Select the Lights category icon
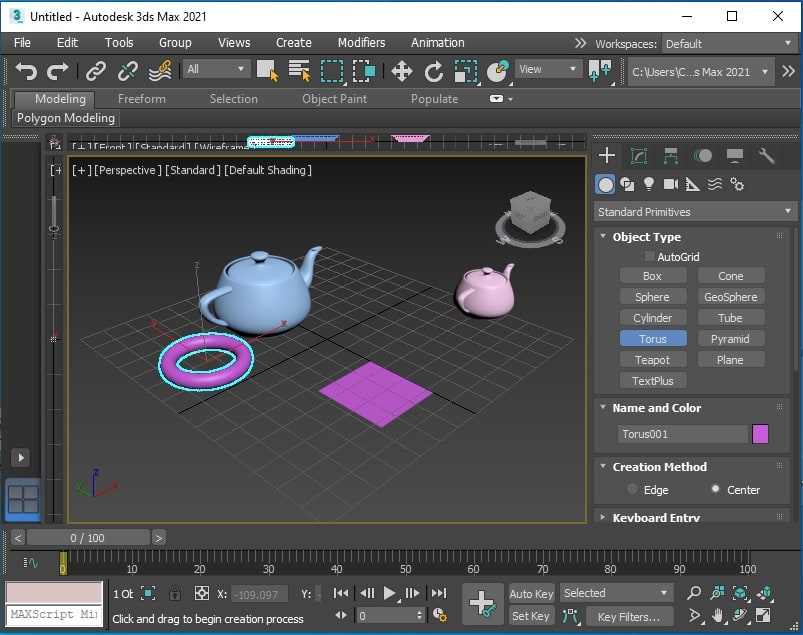Image resolution: width=803 pixels, height=635 pixels. [649, 184]
